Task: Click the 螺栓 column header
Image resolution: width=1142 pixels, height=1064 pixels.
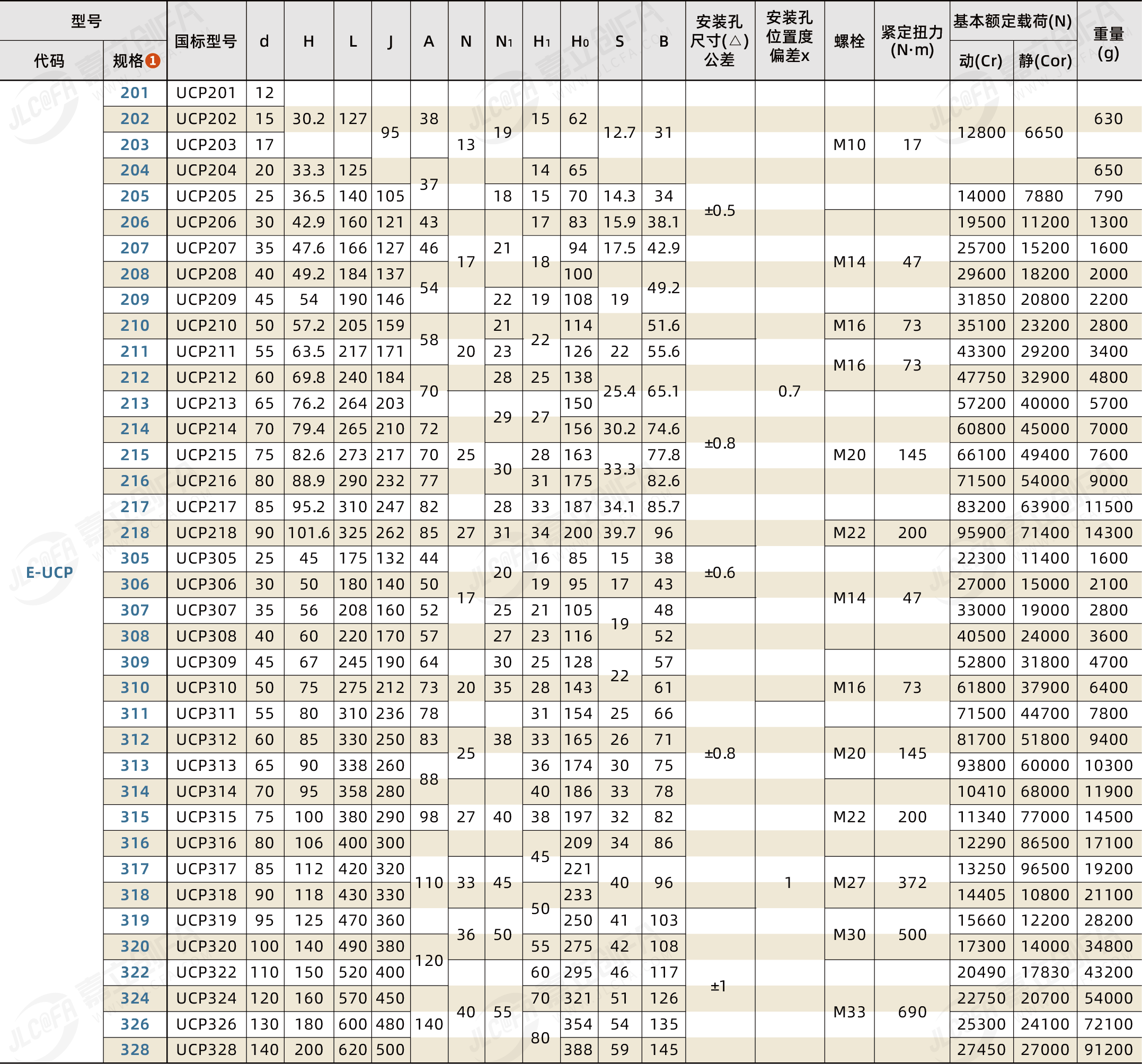Action: [x=849, y=41]
